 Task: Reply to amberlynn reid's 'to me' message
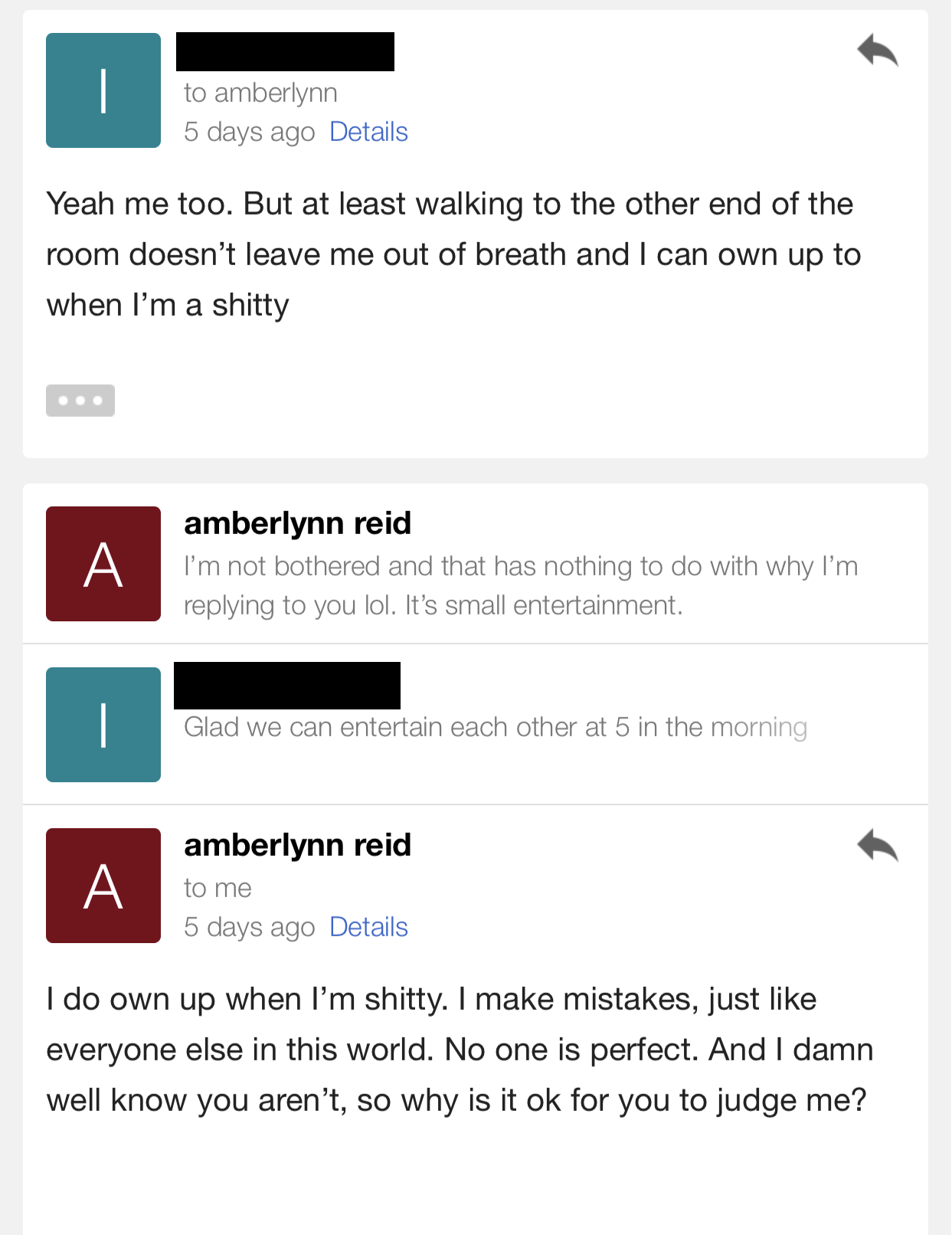pos(878,846)
